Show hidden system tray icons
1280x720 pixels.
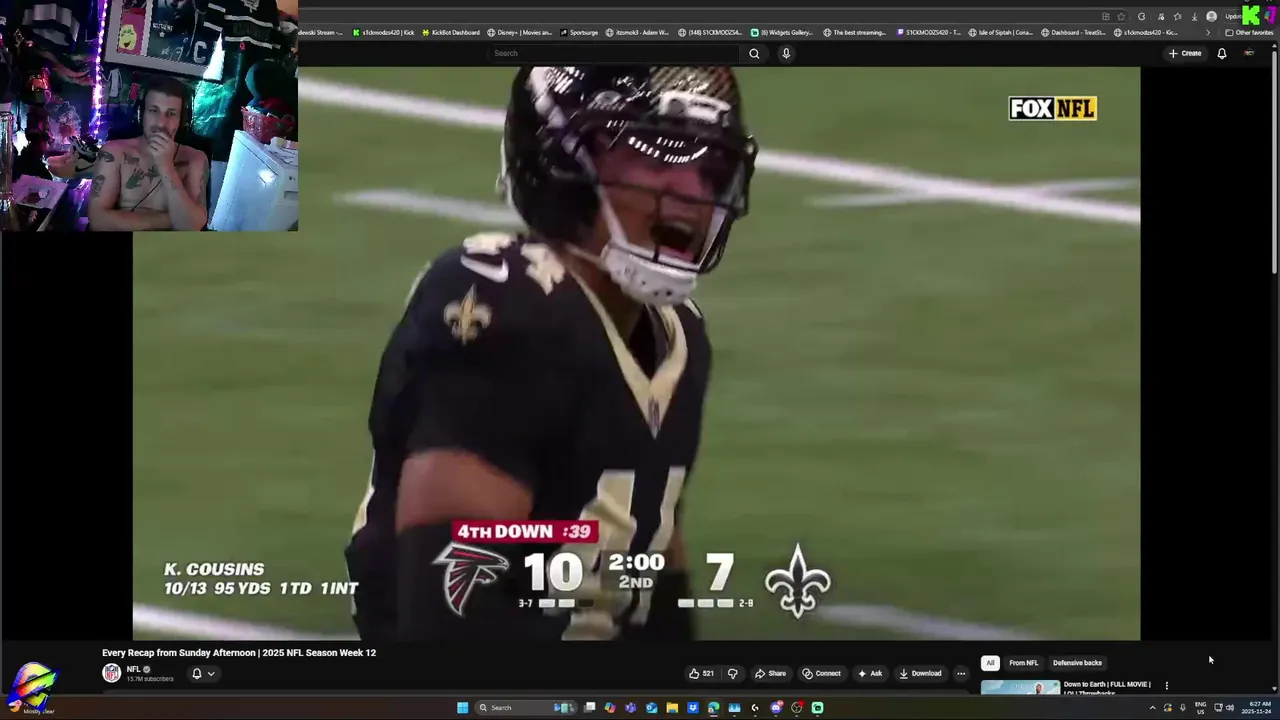pos(1152,708)
